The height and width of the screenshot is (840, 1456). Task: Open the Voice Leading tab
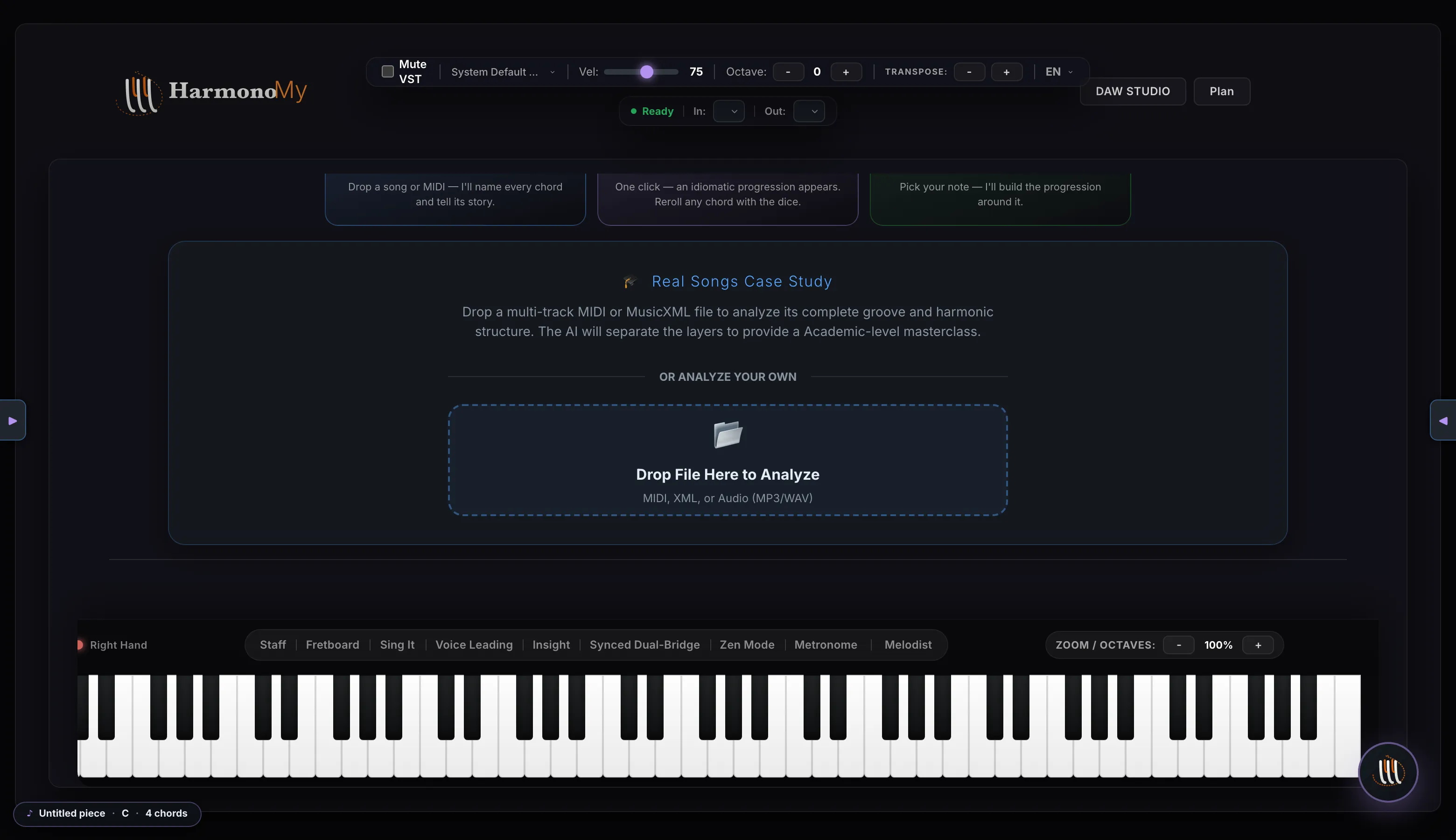[474, 645]
